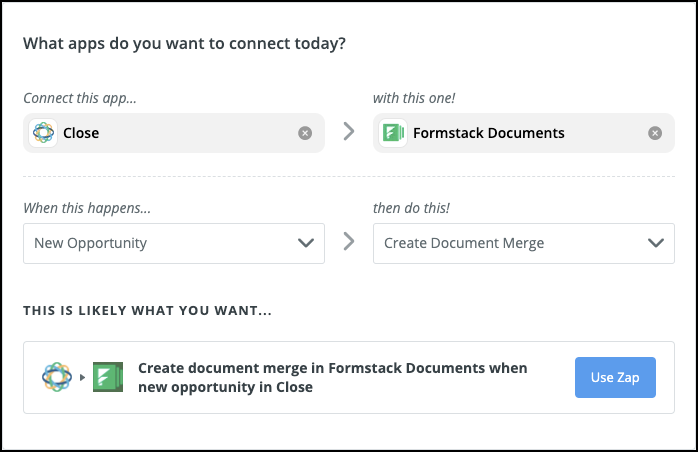Click the arrow between the two app fields
698x452 pixels.
click(349, 132)
